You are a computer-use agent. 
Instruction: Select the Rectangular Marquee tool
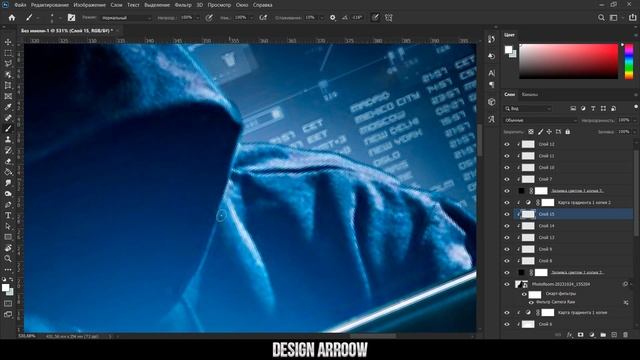coord(8,53)
